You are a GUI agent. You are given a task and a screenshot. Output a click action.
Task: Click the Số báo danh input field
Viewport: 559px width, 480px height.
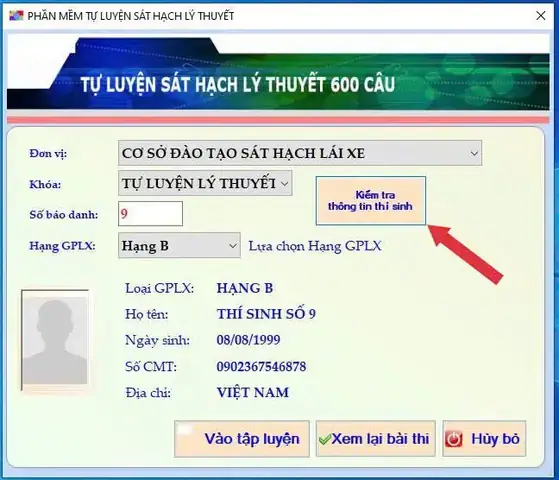pyautogui.click(x=150, y=214)
